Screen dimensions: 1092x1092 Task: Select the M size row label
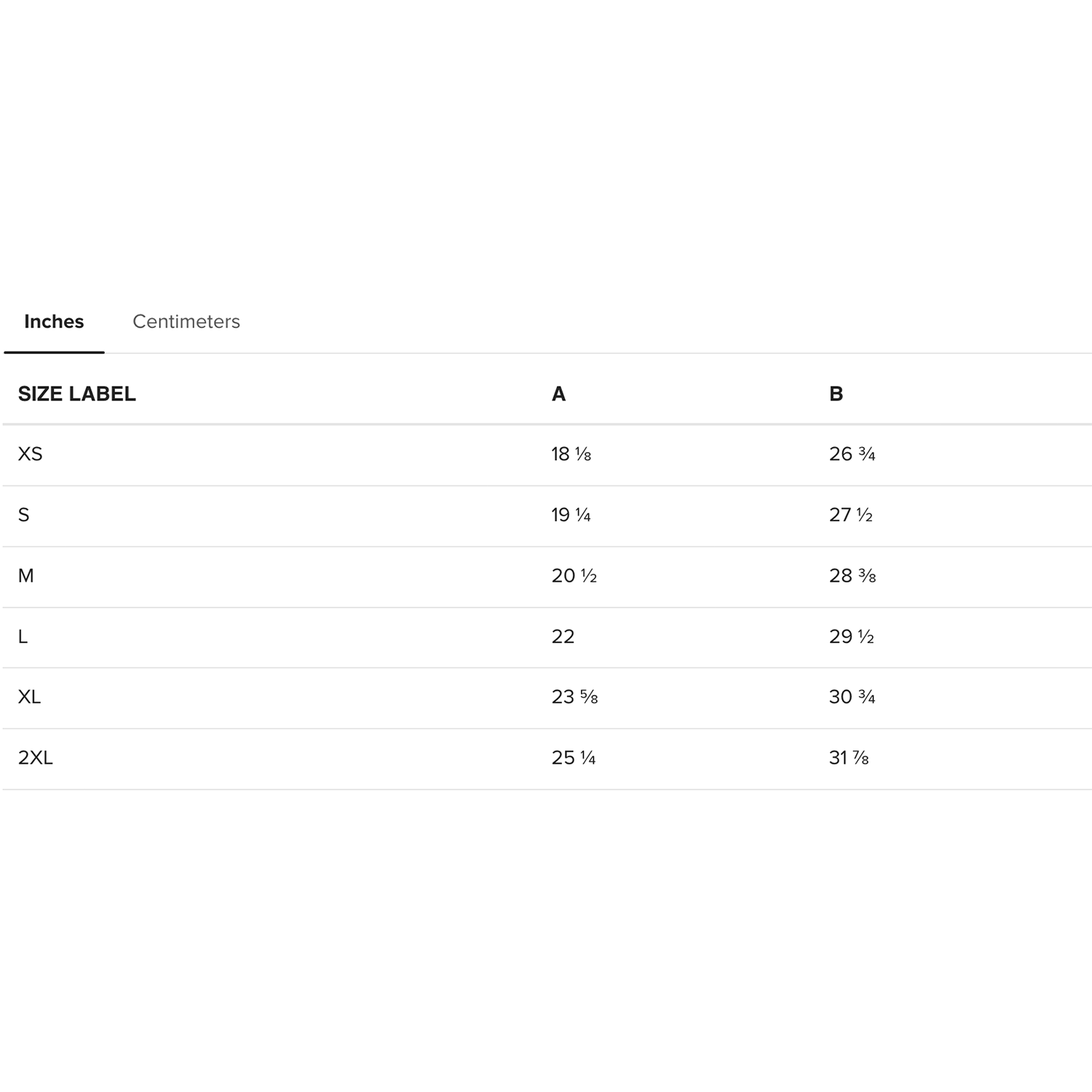26,576
